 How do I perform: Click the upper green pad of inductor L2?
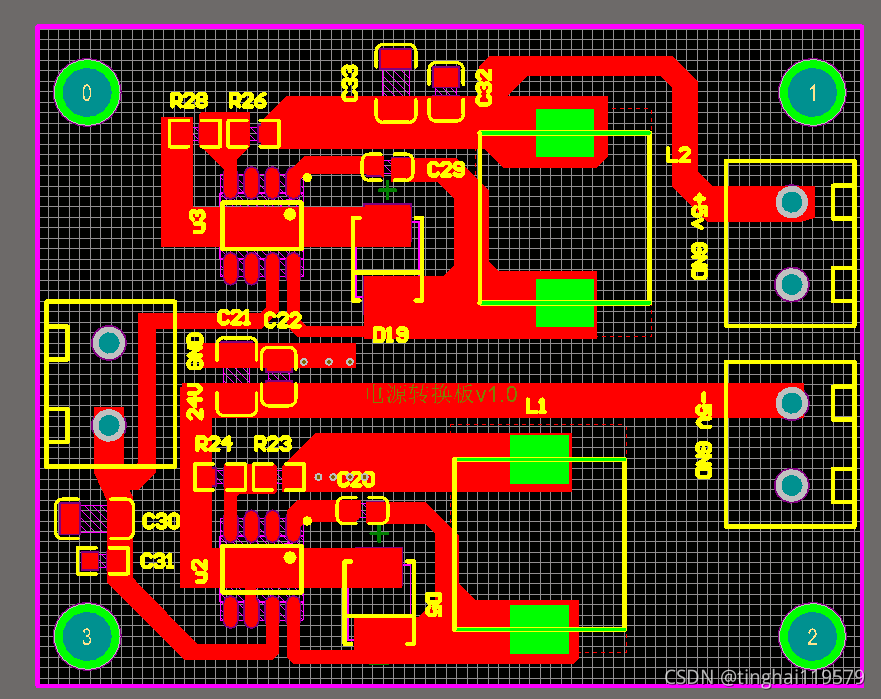(x=565, y=133)
